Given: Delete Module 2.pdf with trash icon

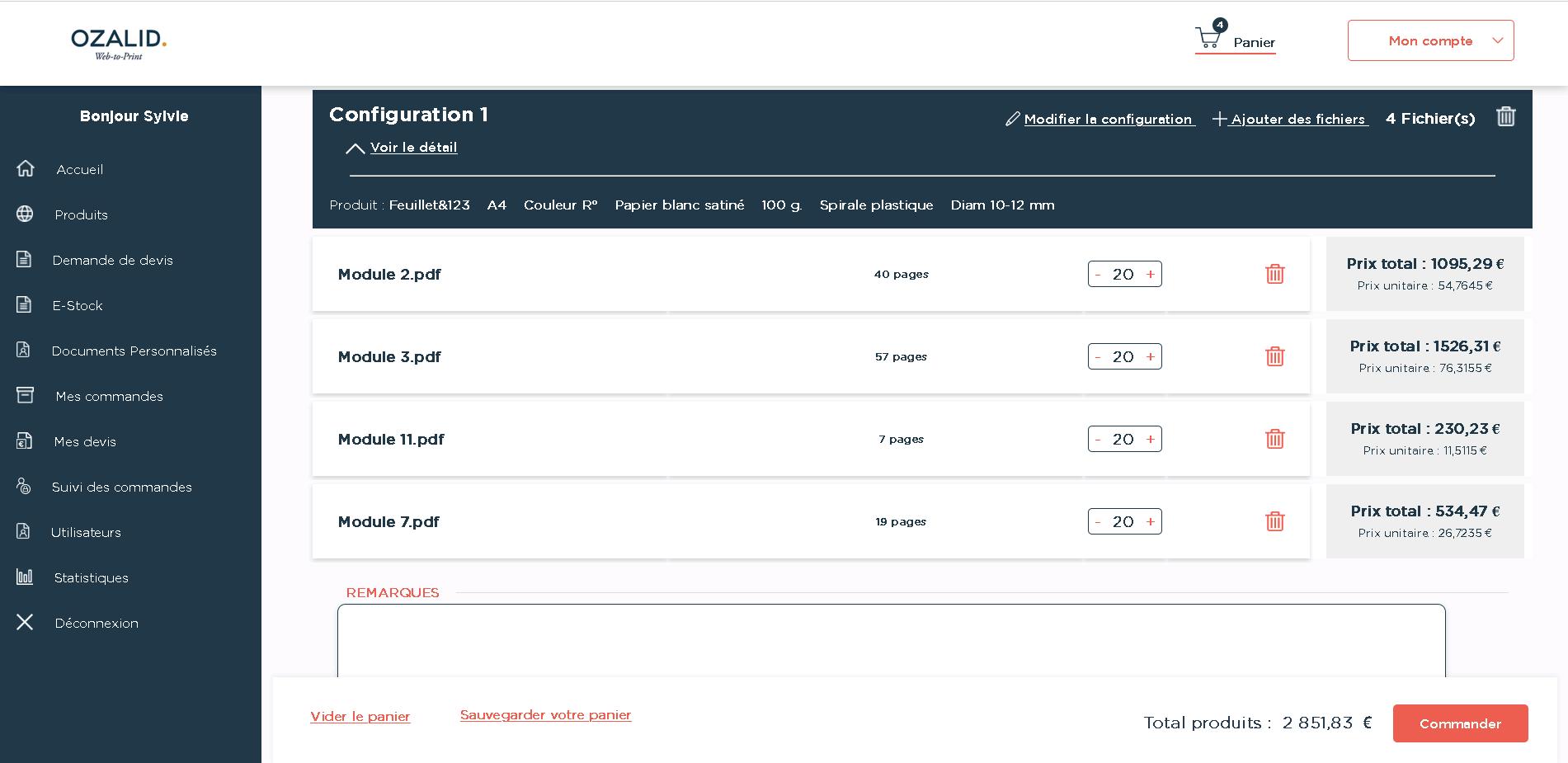Looking at the screenshot, I should point(1274,274).
